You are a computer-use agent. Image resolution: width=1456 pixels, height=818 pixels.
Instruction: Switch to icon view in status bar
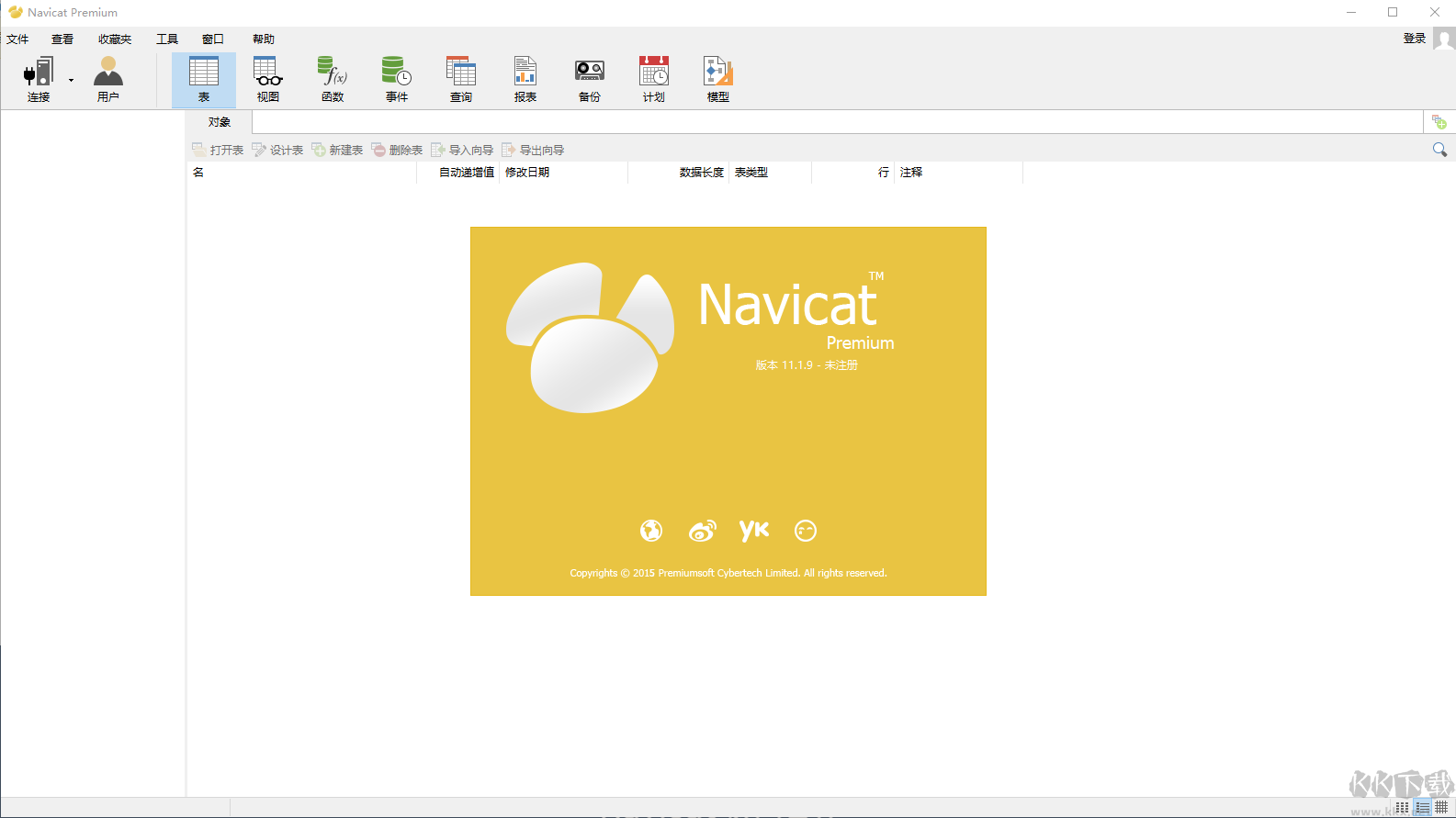click(x=1402, y=808)
